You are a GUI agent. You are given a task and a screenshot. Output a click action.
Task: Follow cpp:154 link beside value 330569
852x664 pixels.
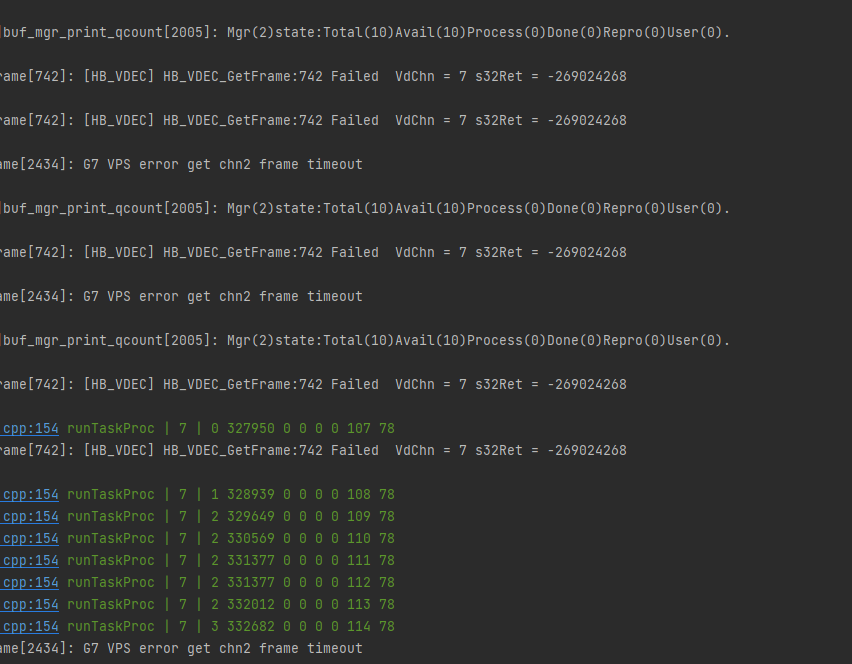[x=29, y=538]
